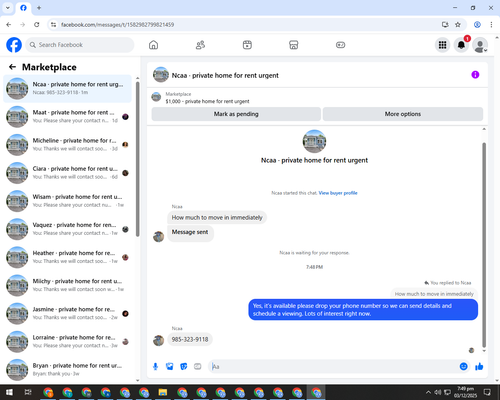
Task: Open Ncaa conversation in list
Action: [67, 88]
